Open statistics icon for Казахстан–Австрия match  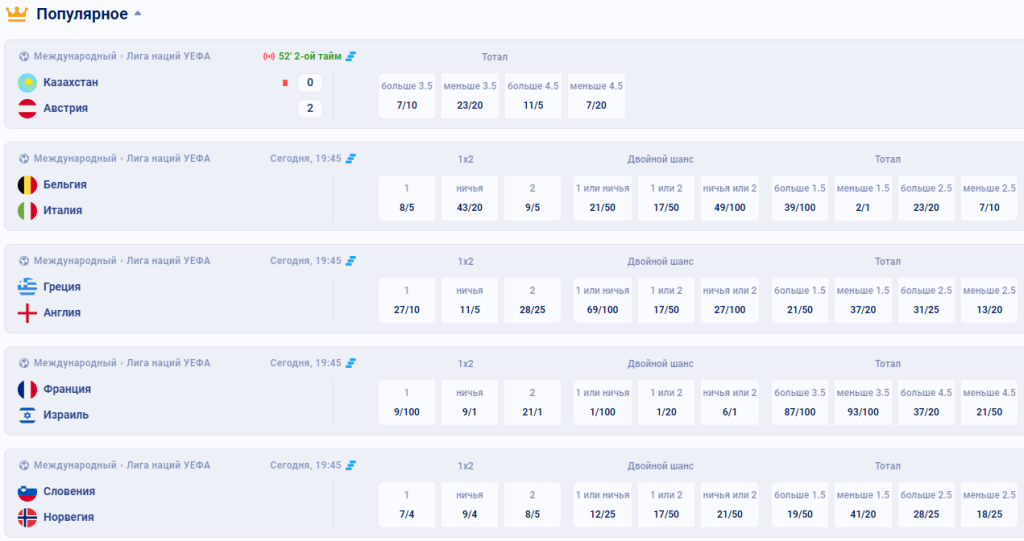click(351, 56)
